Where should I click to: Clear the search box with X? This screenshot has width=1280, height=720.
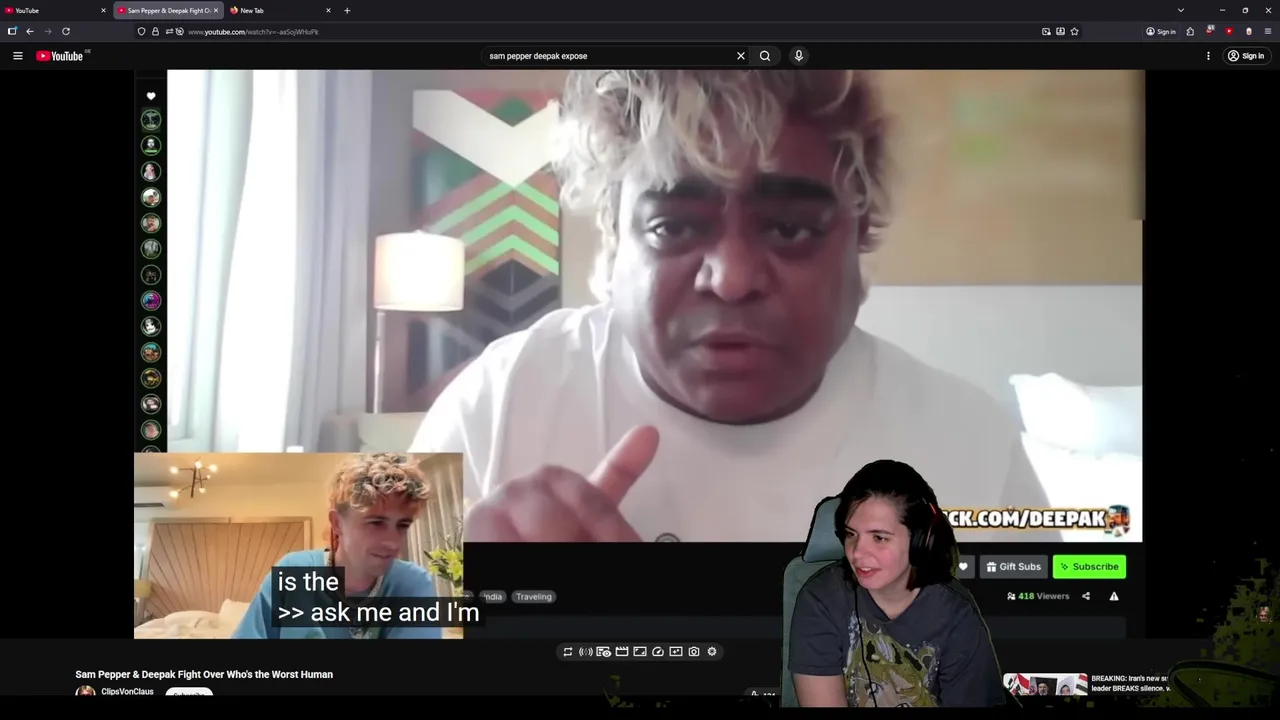pos(741,56)
